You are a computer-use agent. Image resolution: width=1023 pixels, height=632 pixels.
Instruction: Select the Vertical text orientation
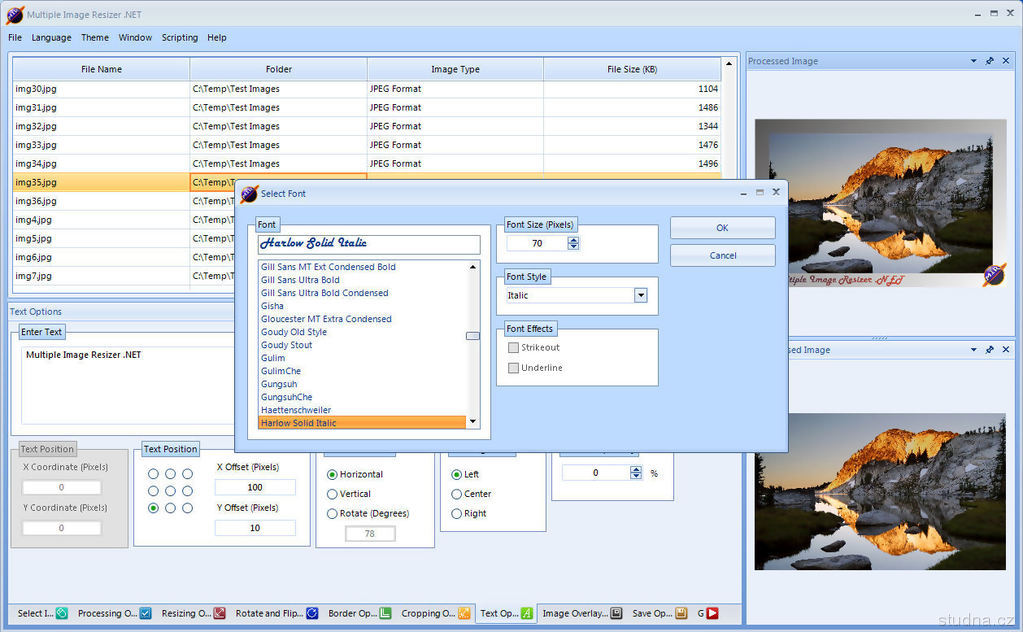coord(333,494)
